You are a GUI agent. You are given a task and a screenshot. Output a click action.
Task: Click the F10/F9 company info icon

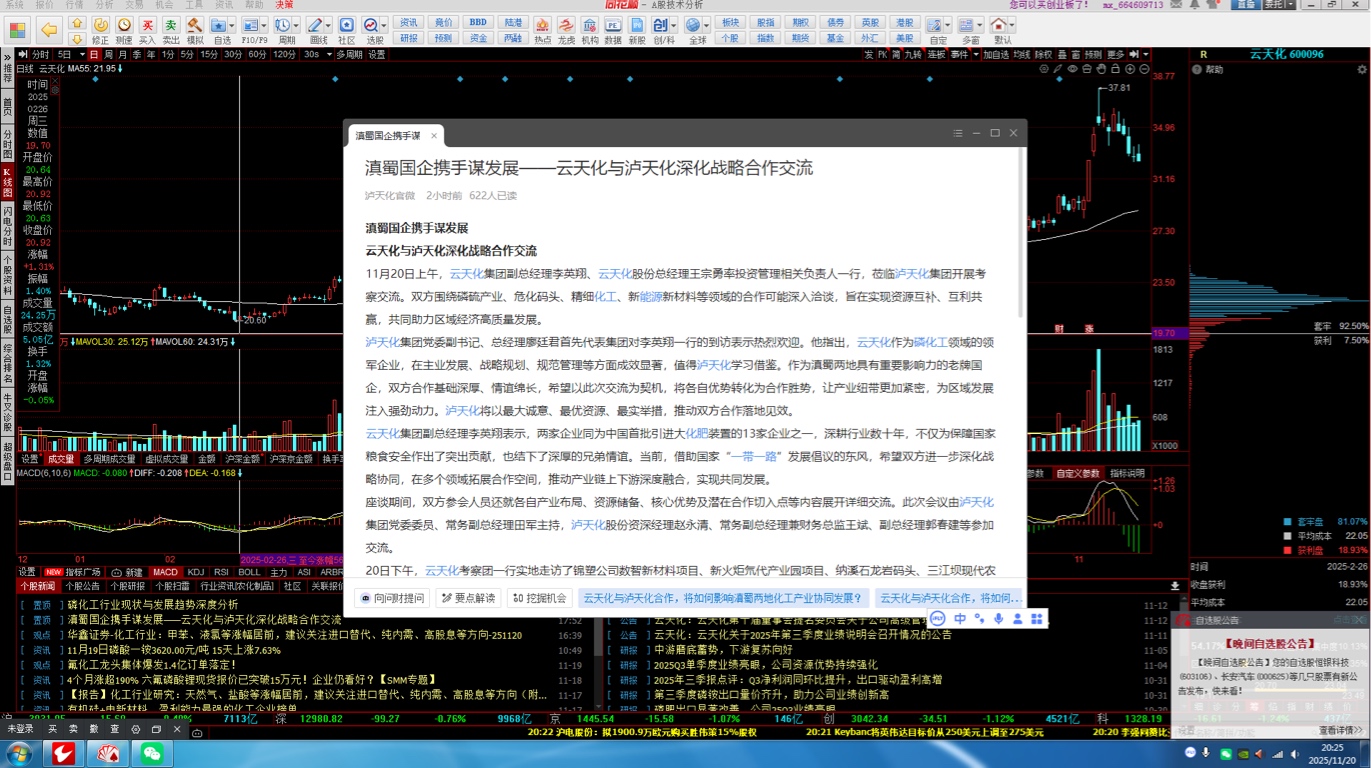250,24
